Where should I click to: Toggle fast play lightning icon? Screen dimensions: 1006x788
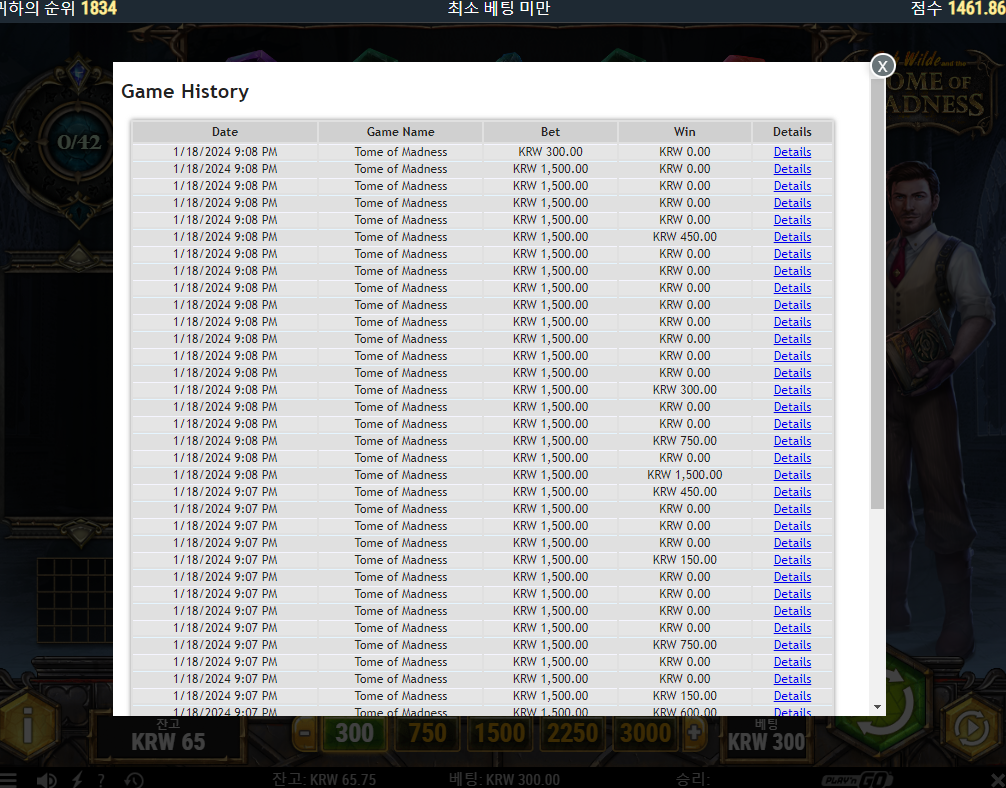click(77, 780)
